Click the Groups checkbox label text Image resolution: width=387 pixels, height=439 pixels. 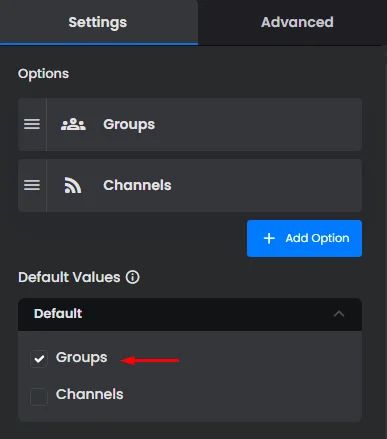[82, 358]
